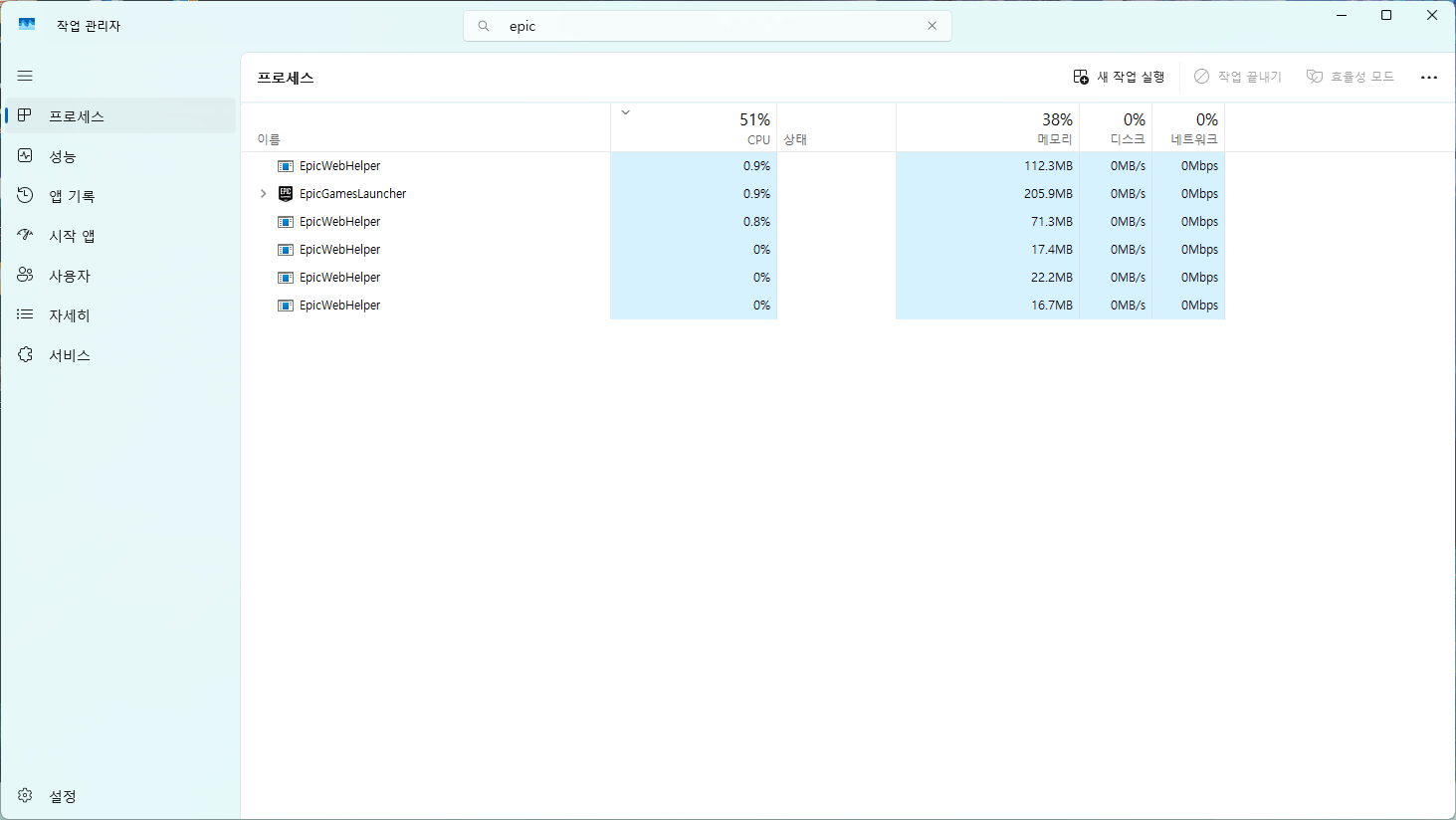Sort by the 이름 column header
The height and width of the screenshot is (820, 1456).
(x=426, y=127)
